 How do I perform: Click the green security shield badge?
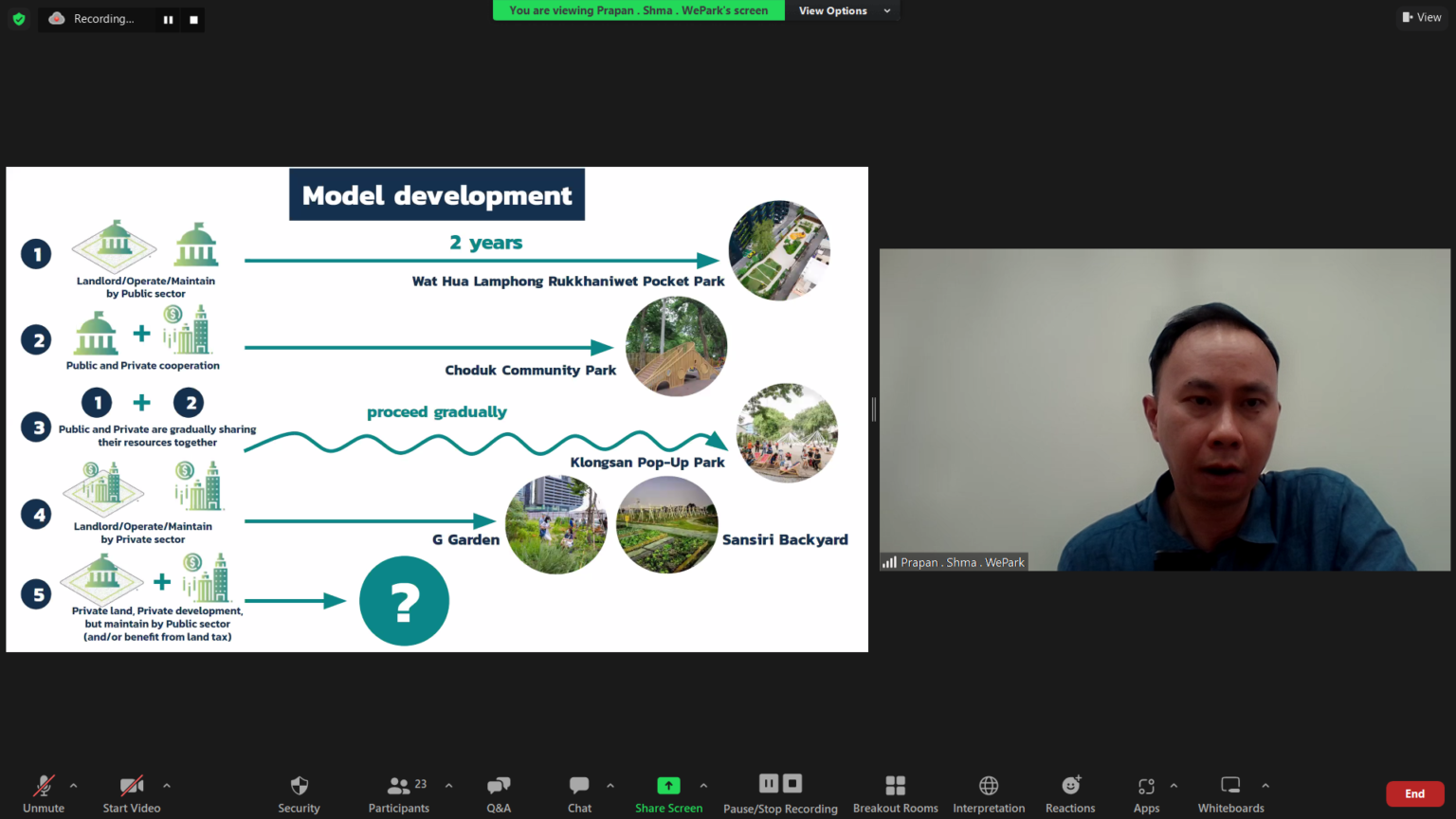[x=18, y=19]
